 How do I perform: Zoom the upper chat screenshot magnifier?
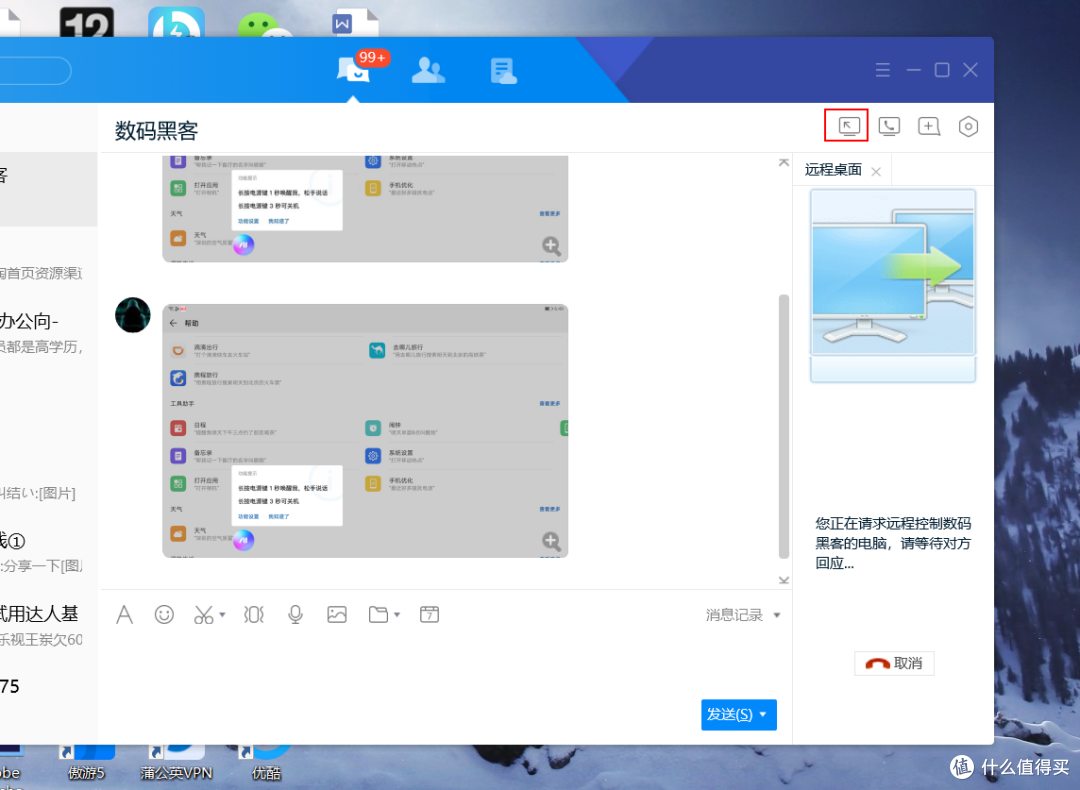click(551, 246)
